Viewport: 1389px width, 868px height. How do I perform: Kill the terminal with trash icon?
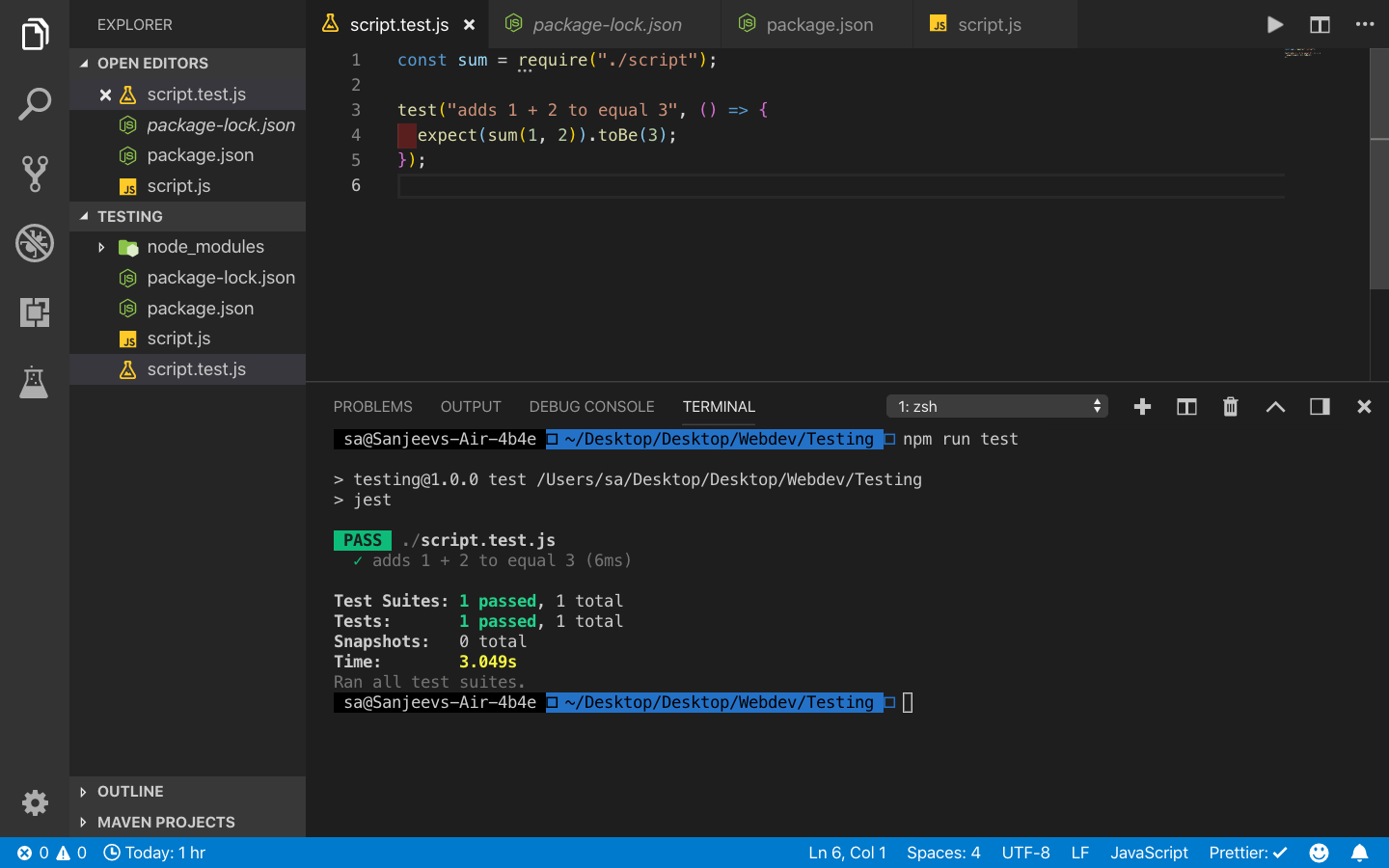pos(1230,407)
